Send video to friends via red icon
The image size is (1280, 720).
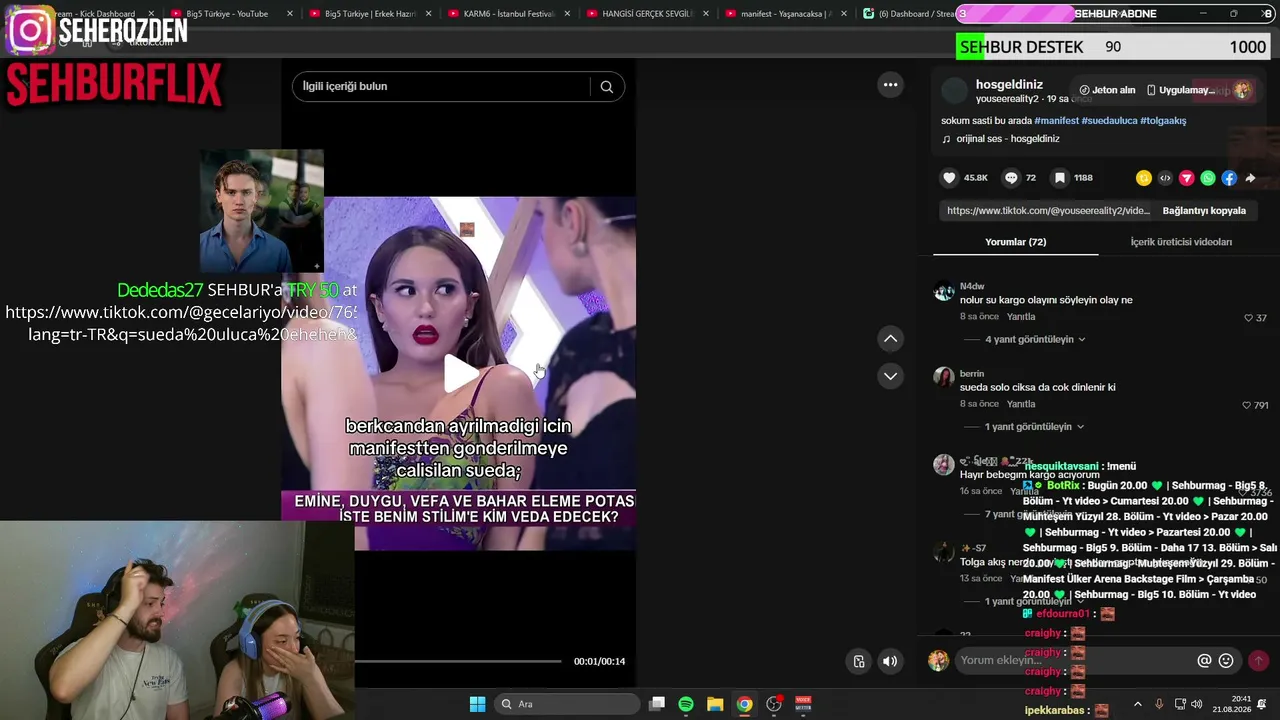1186,178
